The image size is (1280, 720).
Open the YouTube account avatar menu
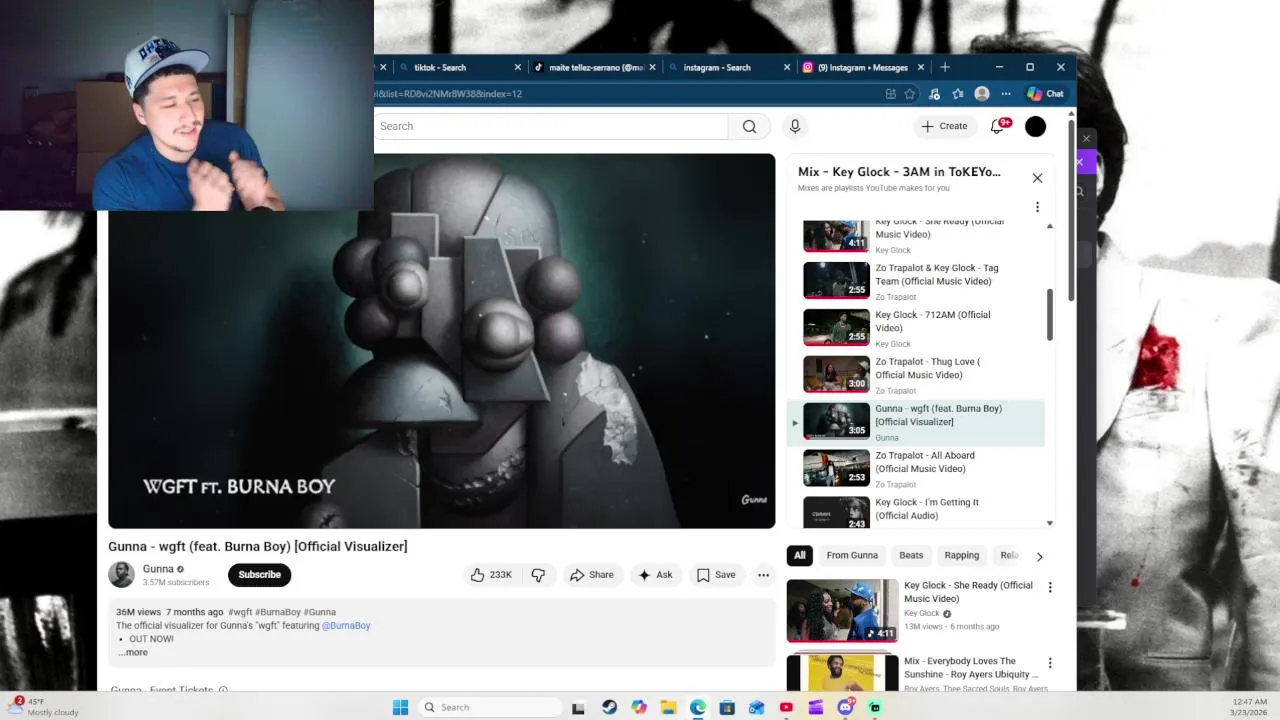tap(1036, 126)
